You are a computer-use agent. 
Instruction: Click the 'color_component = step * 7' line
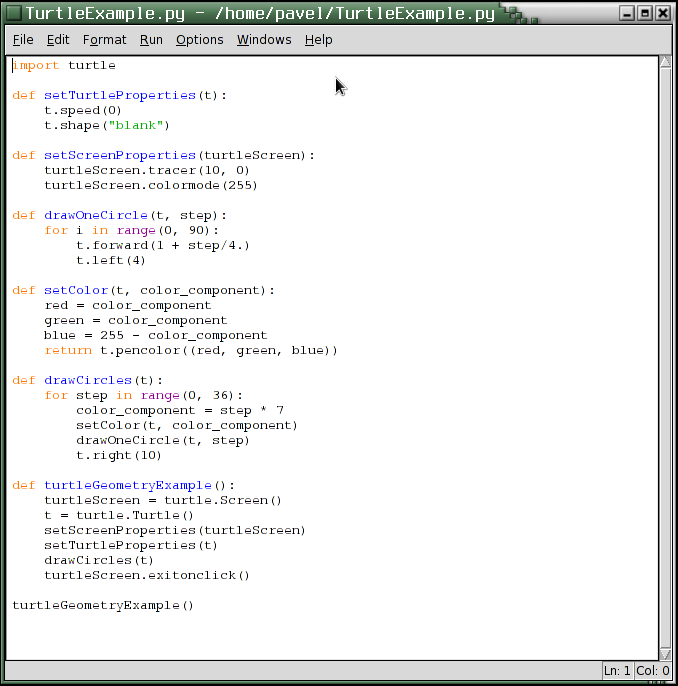180,410
